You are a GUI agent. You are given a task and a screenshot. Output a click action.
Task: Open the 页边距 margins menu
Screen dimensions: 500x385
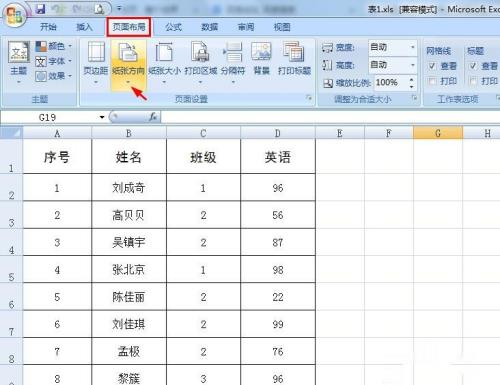(96, 63)
